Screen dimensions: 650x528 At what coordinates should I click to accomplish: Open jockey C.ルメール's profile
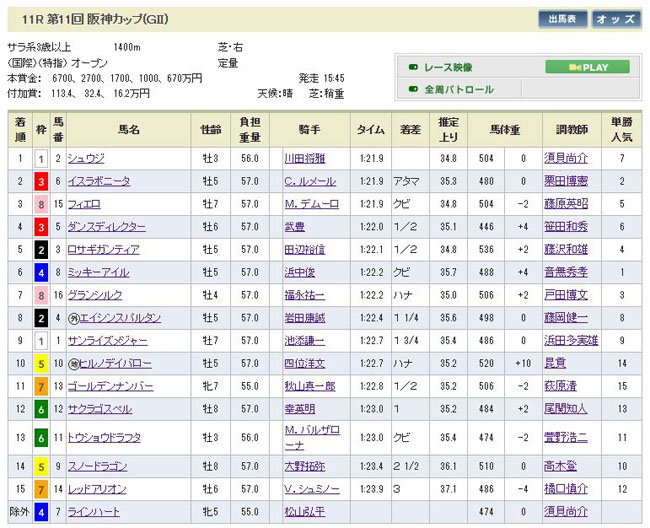point(309,181)
